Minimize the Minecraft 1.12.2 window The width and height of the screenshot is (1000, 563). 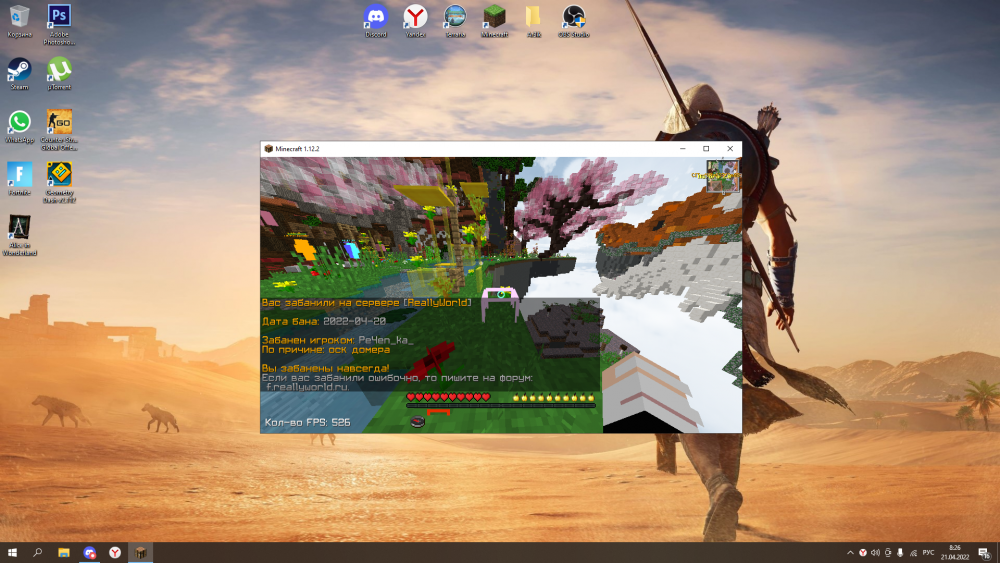(x=682, y=149)
